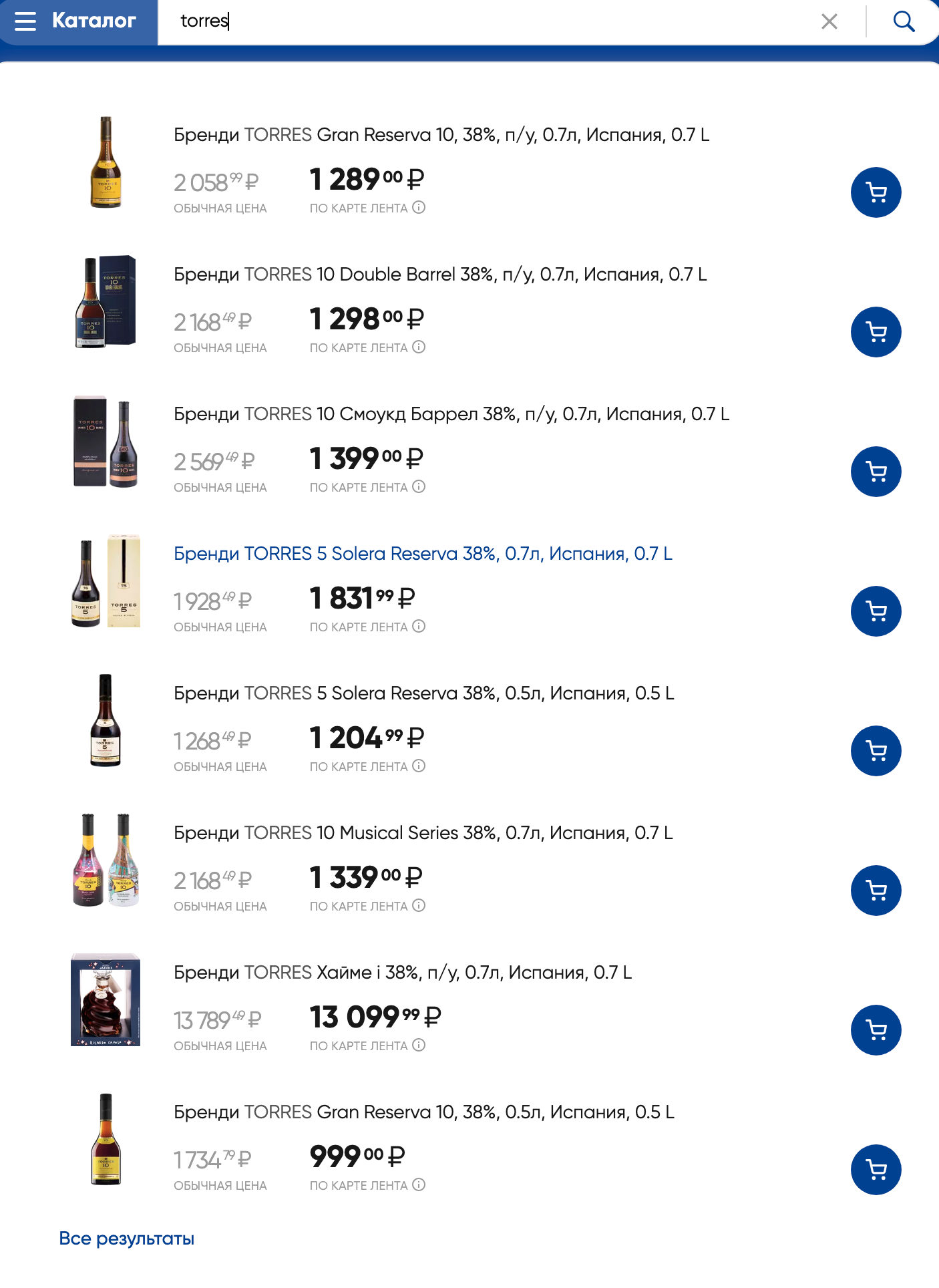Add TORRES 10 Double Barrel to cart
This screenshot has width=939, height=1288.
[x=876, y=332]
